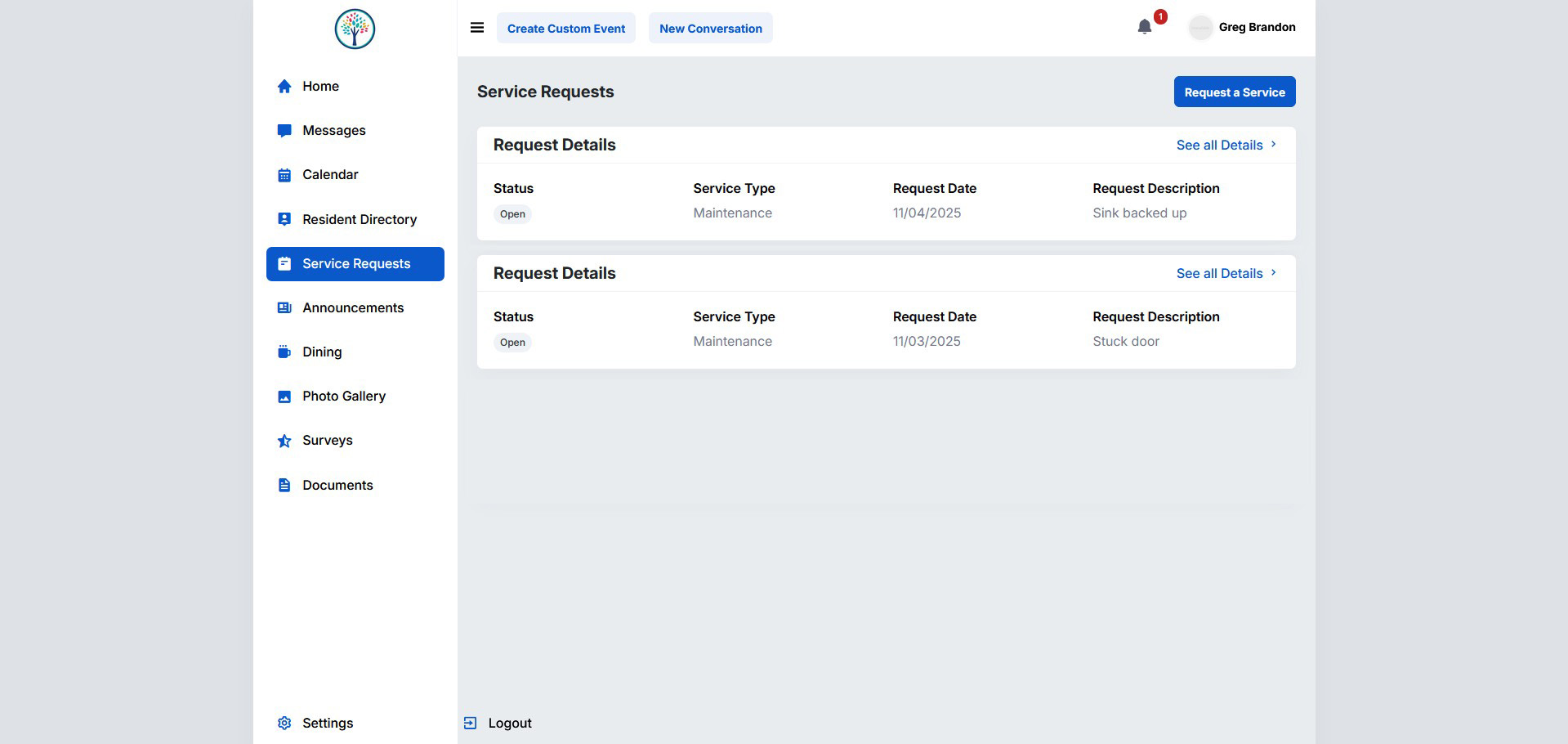This screenshot has height=744, width=1568.
Task: Go to the Home menu item
Action: 355,87
